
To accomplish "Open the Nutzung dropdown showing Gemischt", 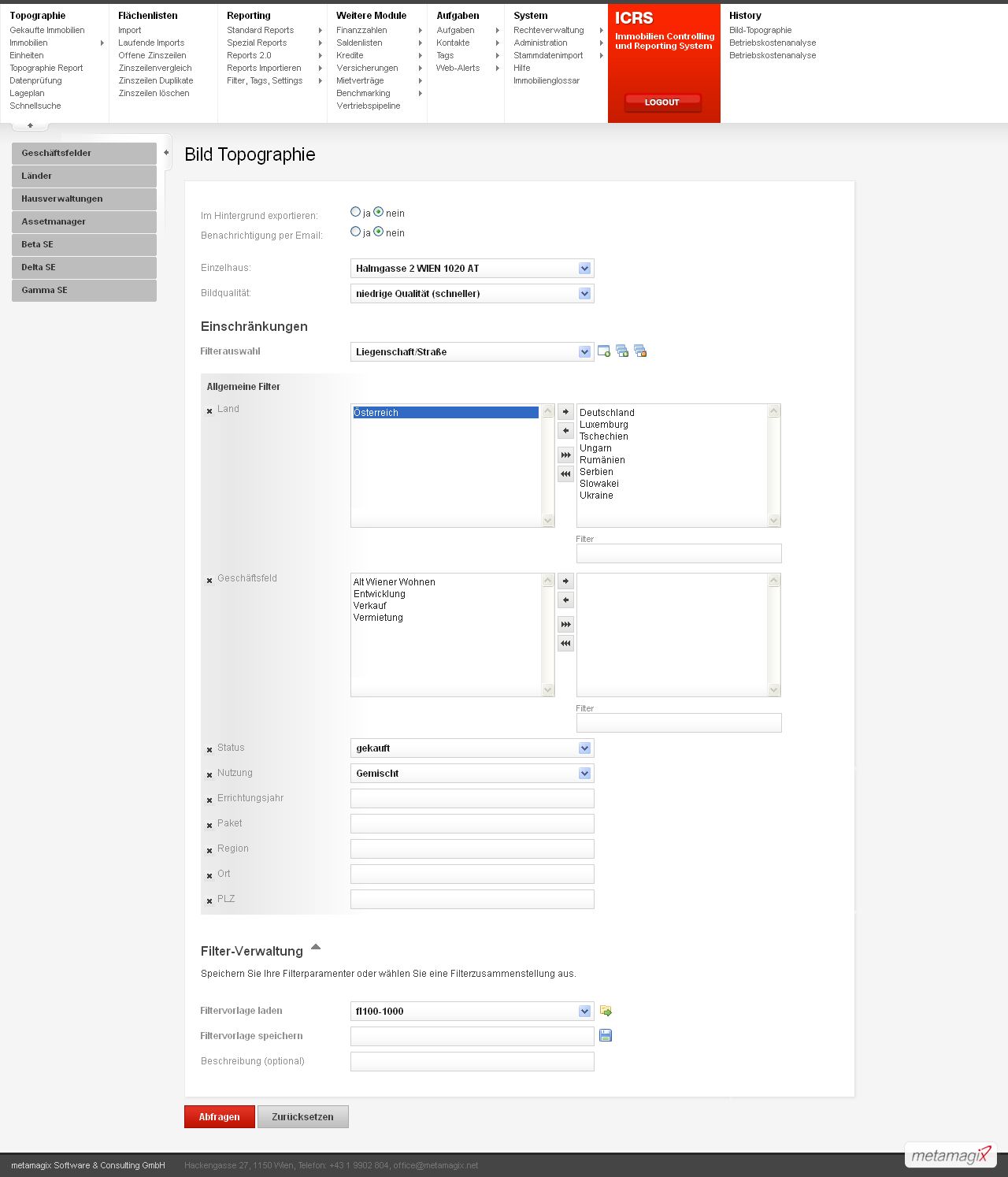I will pyautogui.click(x=472, y=774).
